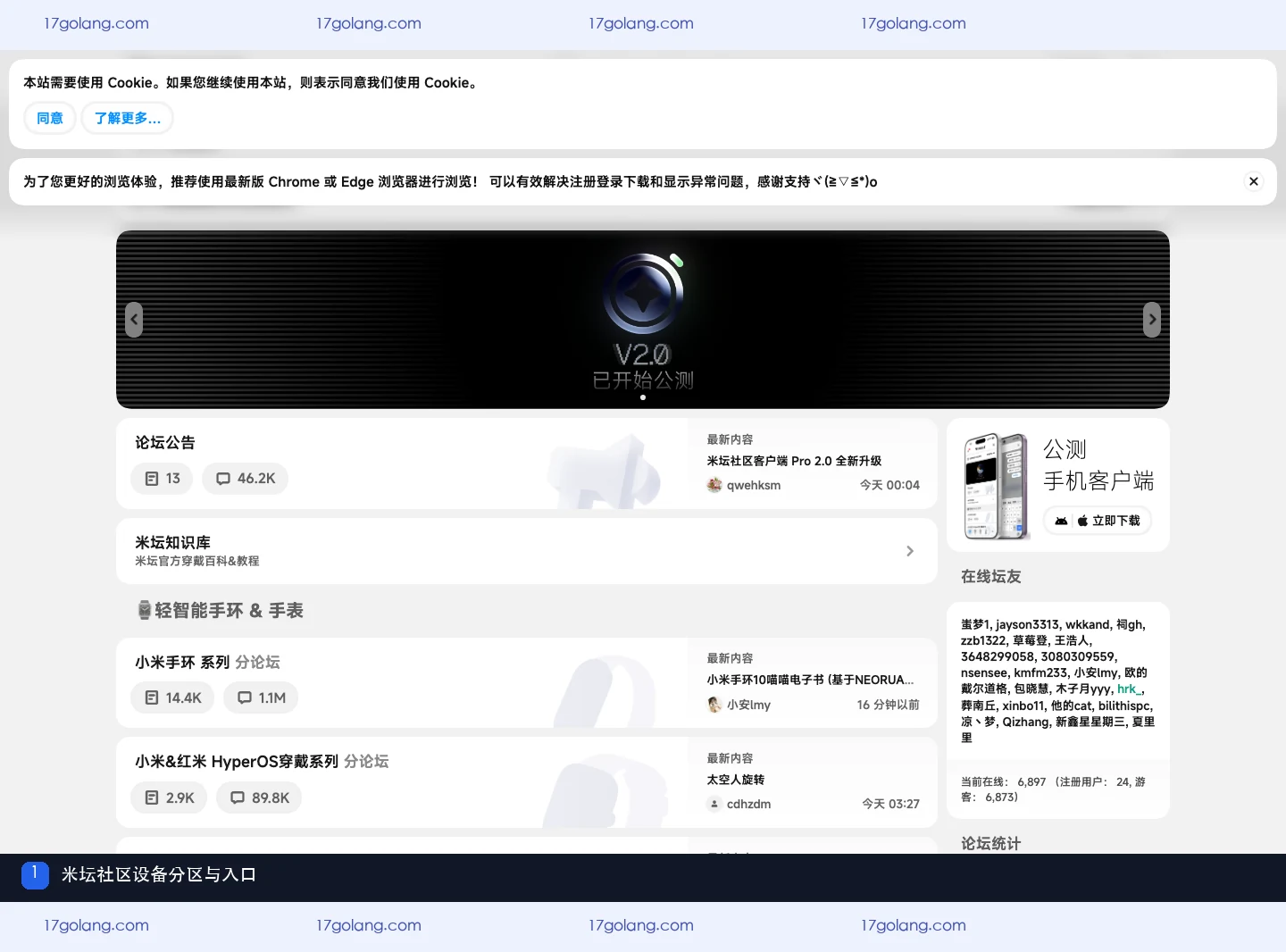Screen dimensions: 1286x952
Task: Click the 13 threads count in 论坛公告
Action: click(x=163, y=479)
